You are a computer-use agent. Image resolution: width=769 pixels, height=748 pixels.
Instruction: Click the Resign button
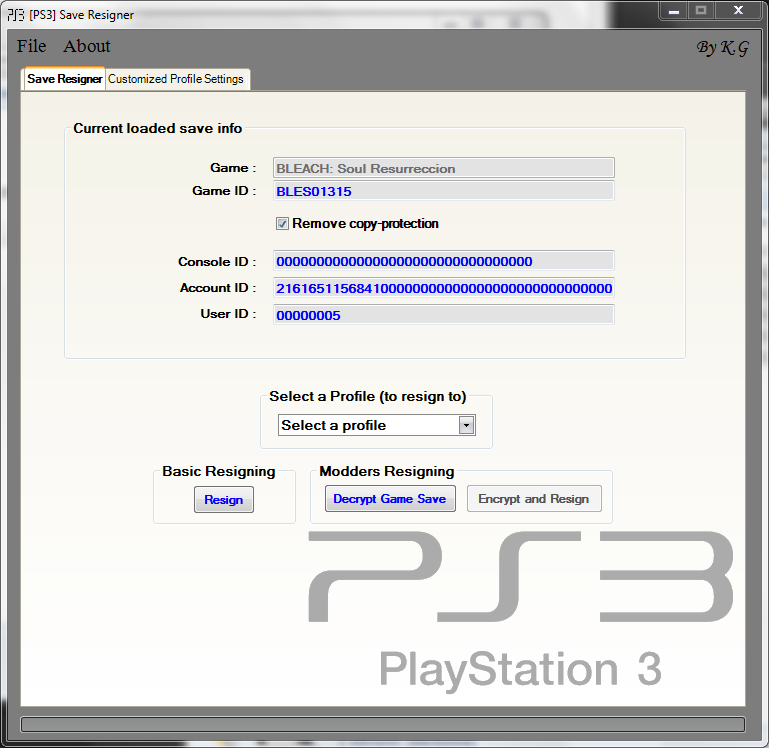pos(224,499)
